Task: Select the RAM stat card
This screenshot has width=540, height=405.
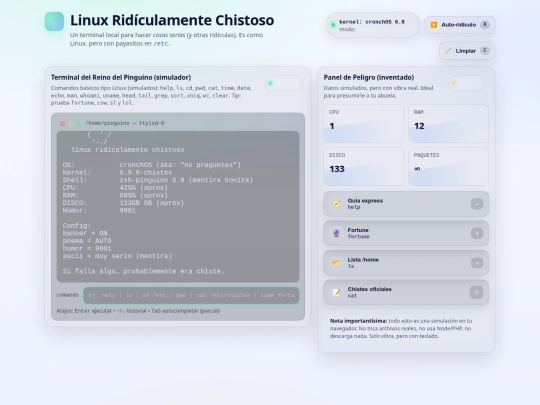Action: pos(448,124)
